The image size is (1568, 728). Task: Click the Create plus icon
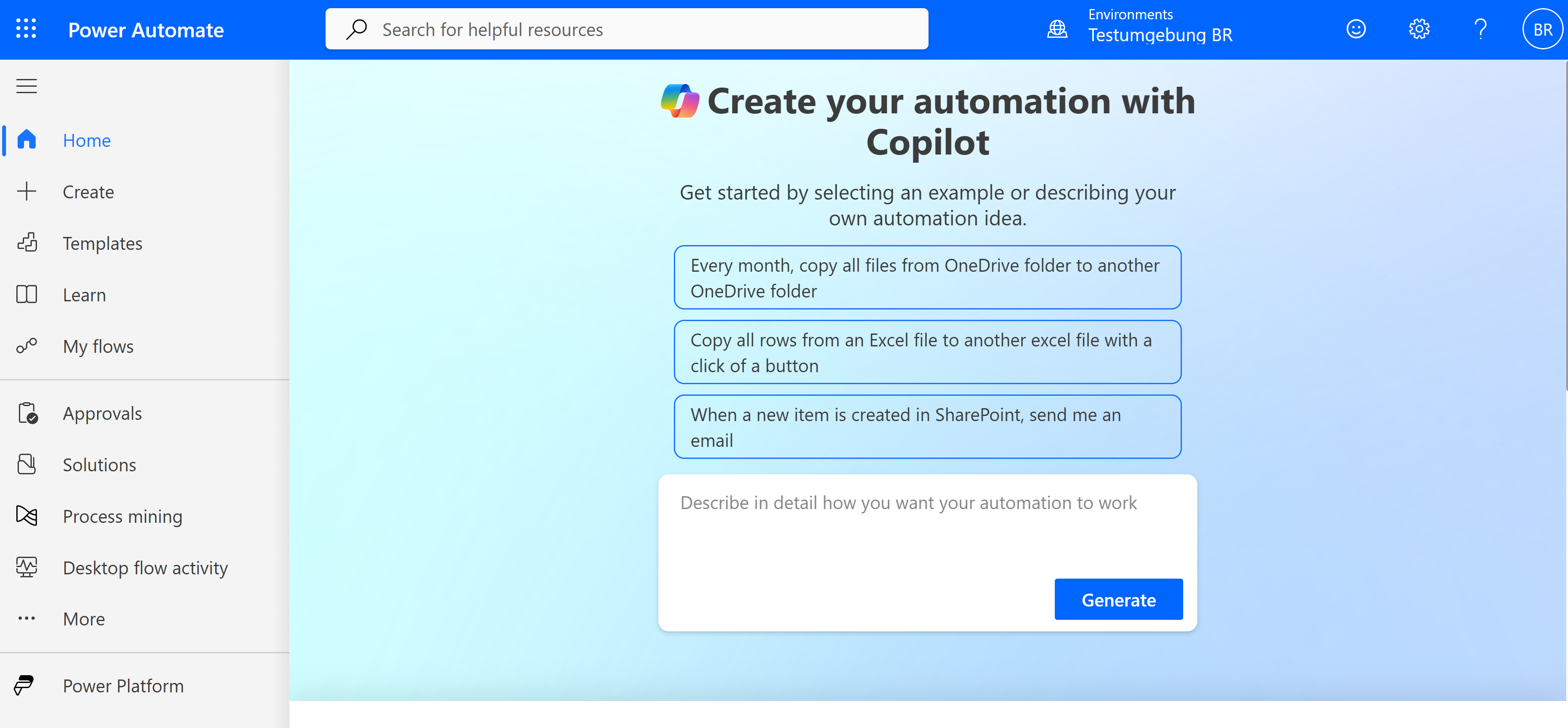pyautogui.click(x=27, y=191)
